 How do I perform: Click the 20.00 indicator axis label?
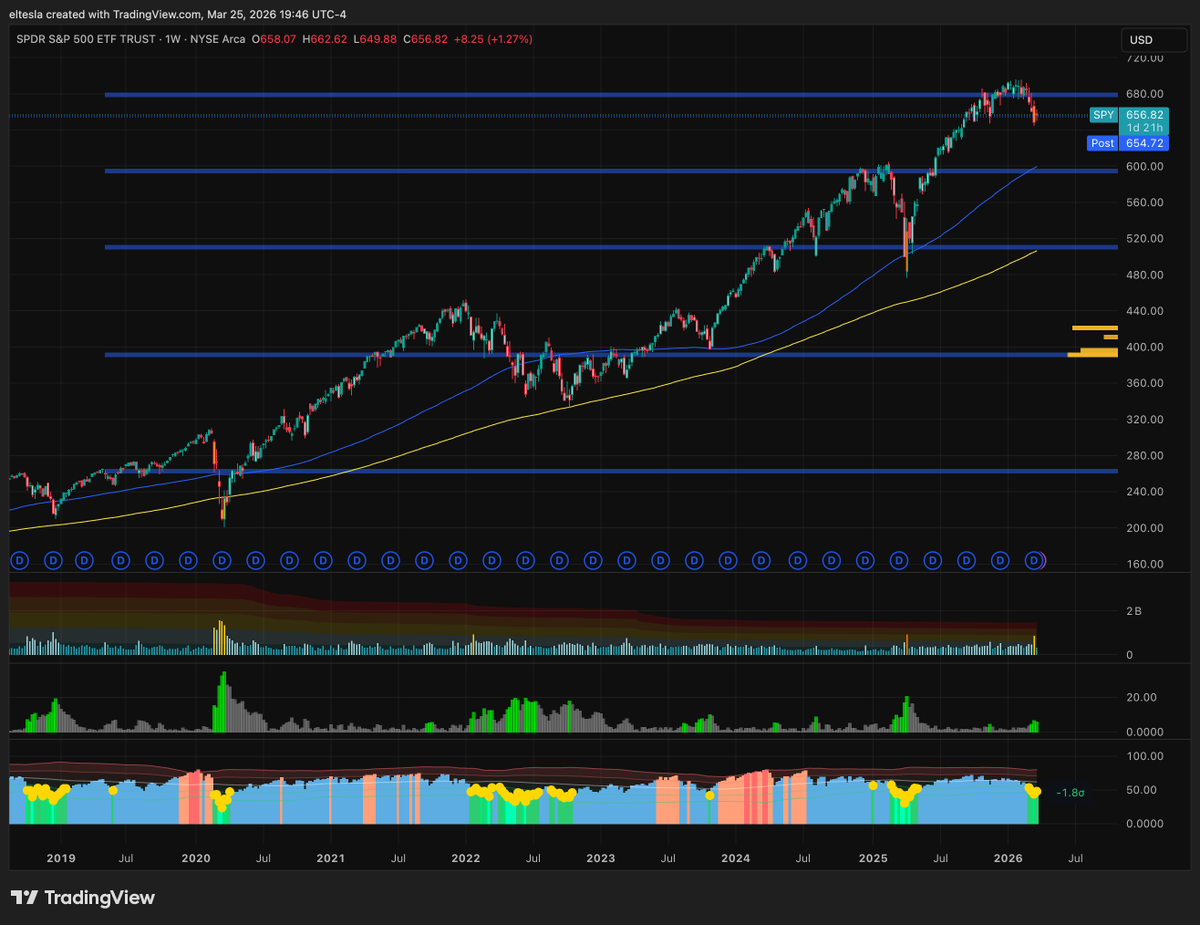(x=1141, y=698)
